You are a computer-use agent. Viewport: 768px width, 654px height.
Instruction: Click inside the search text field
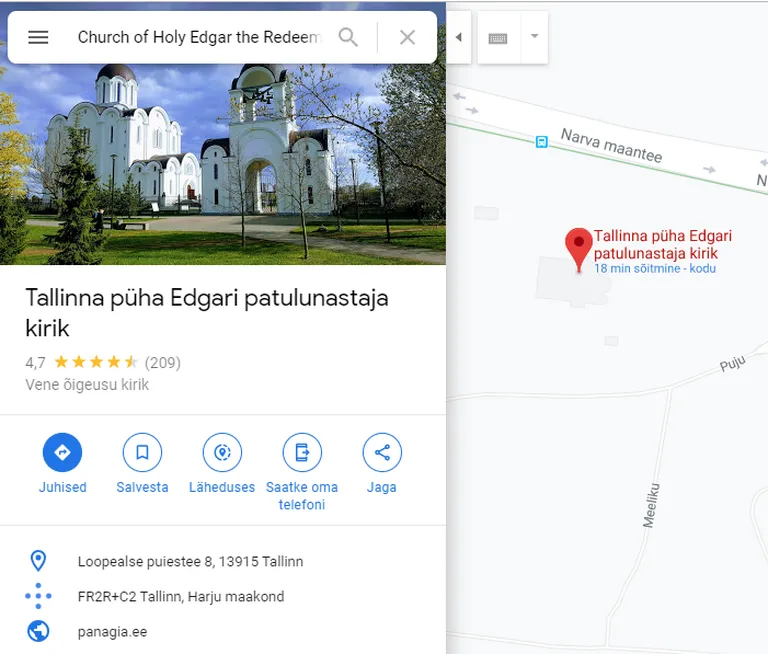click(199, 37)
